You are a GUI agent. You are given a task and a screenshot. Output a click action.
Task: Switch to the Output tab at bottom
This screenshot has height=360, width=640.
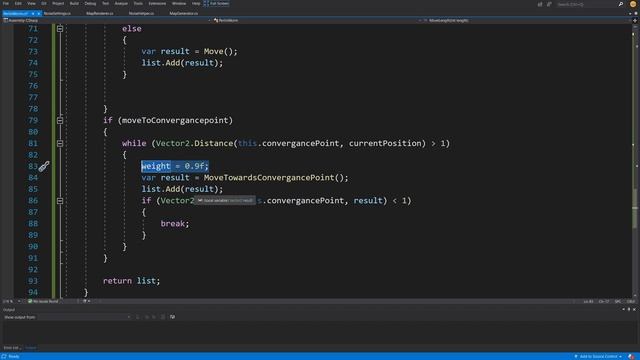click(31, 348)
